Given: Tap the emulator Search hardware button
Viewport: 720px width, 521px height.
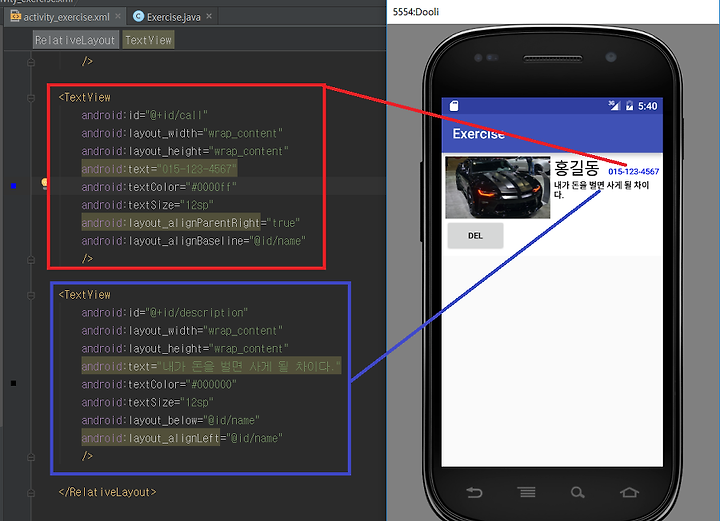Looking at the screenshot, I should tap(578, 493).
